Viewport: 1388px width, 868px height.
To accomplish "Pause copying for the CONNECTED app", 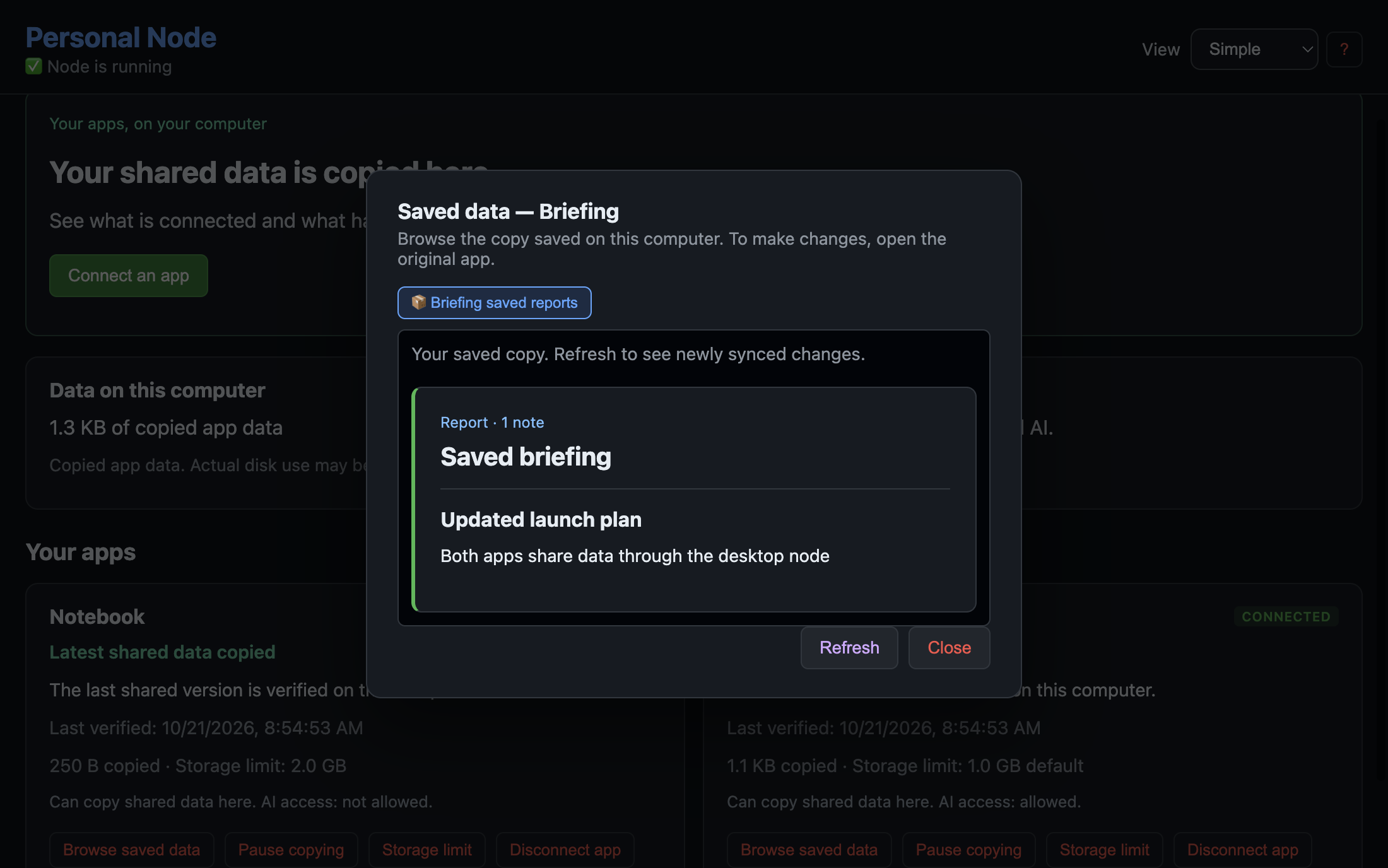I will coord(968,850).
